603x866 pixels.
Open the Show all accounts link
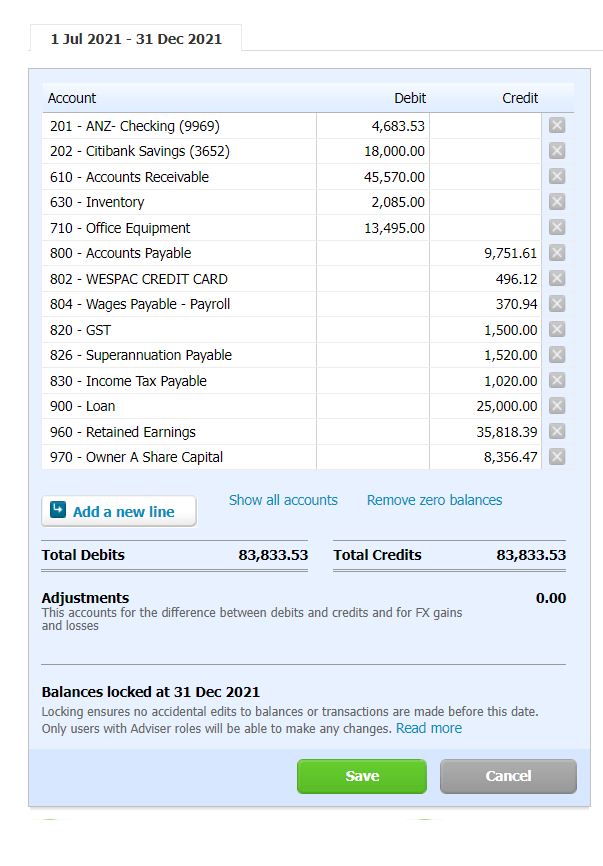pyautogui.click(x=283, y=500)
